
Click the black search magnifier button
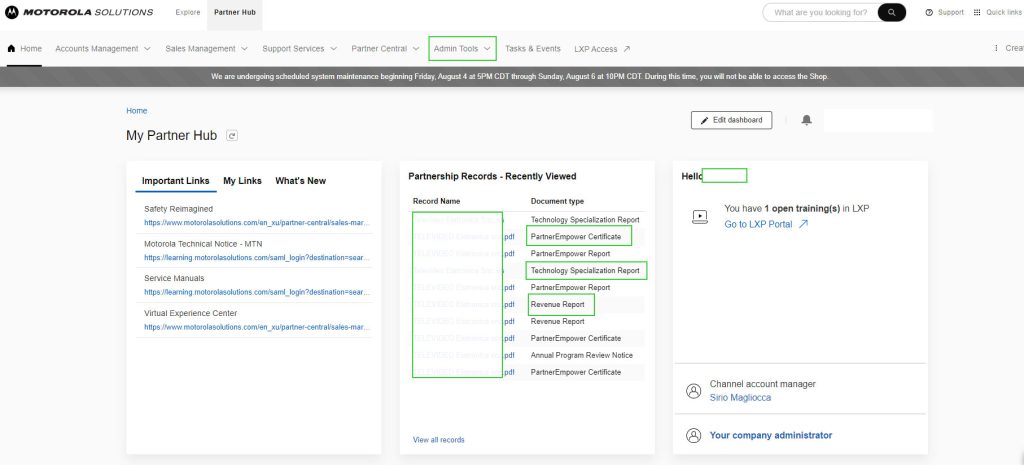[x=891, y=12]
